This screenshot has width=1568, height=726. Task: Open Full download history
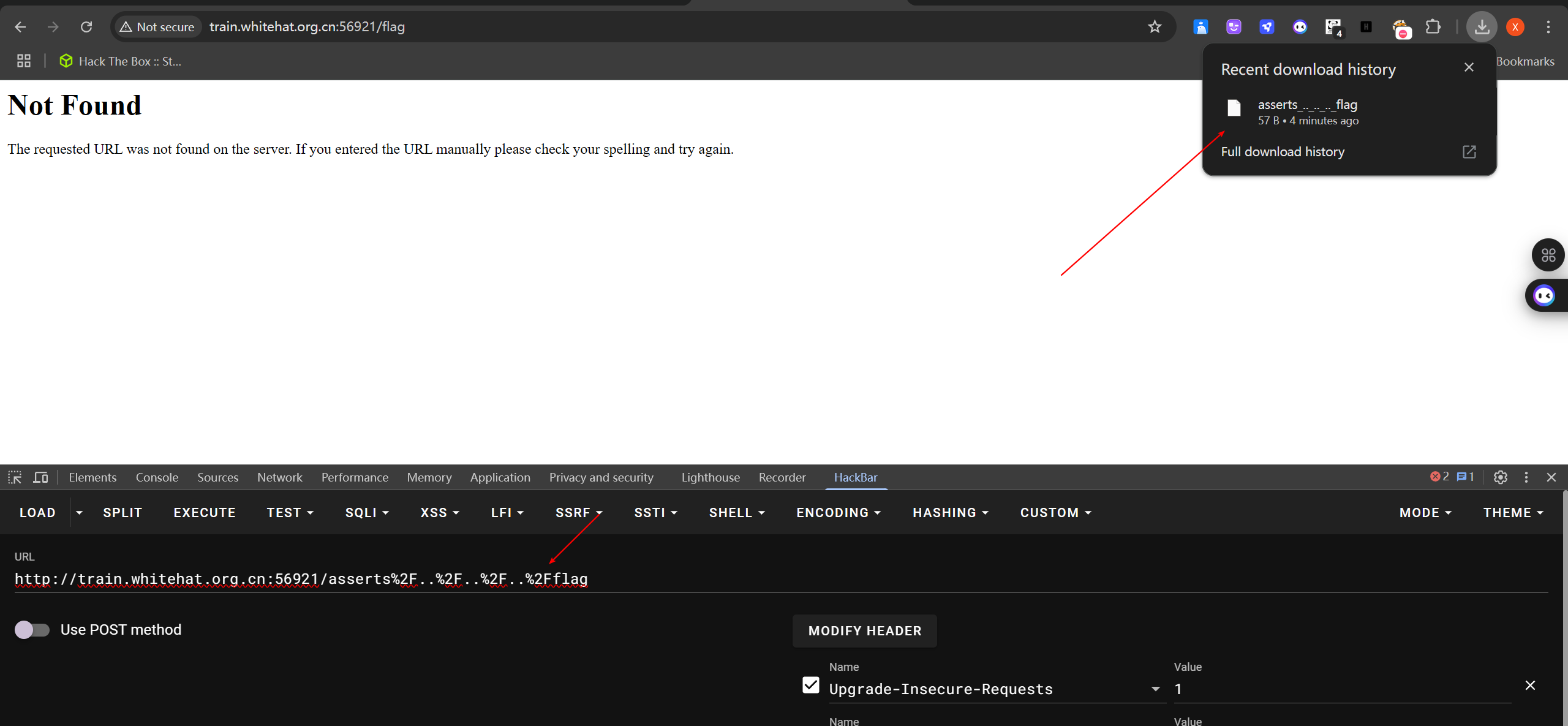[1283, 152]
